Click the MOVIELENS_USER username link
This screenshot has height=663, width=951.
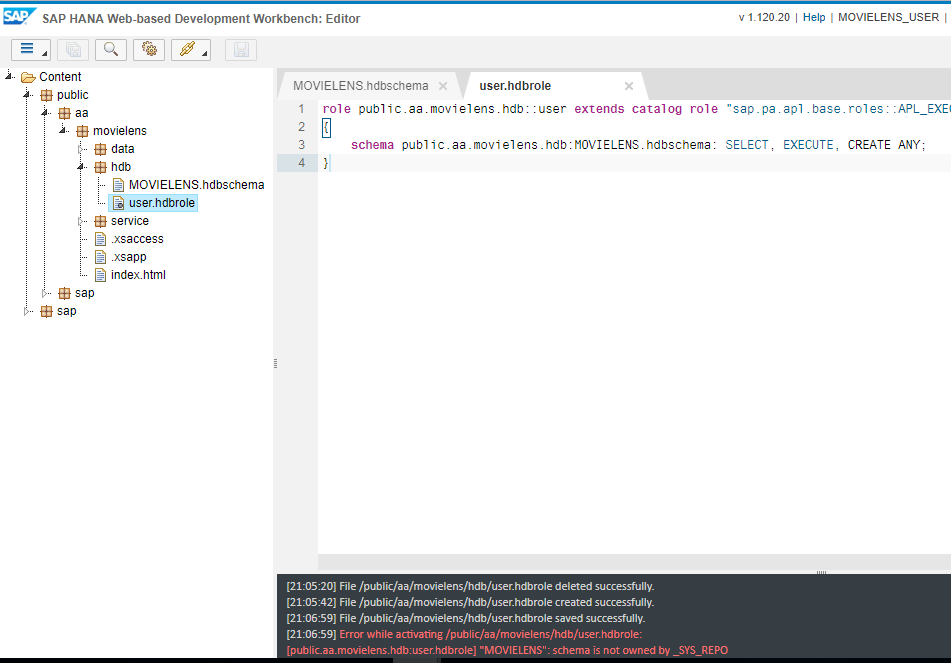pyautogui.click(x=888, y=17)
